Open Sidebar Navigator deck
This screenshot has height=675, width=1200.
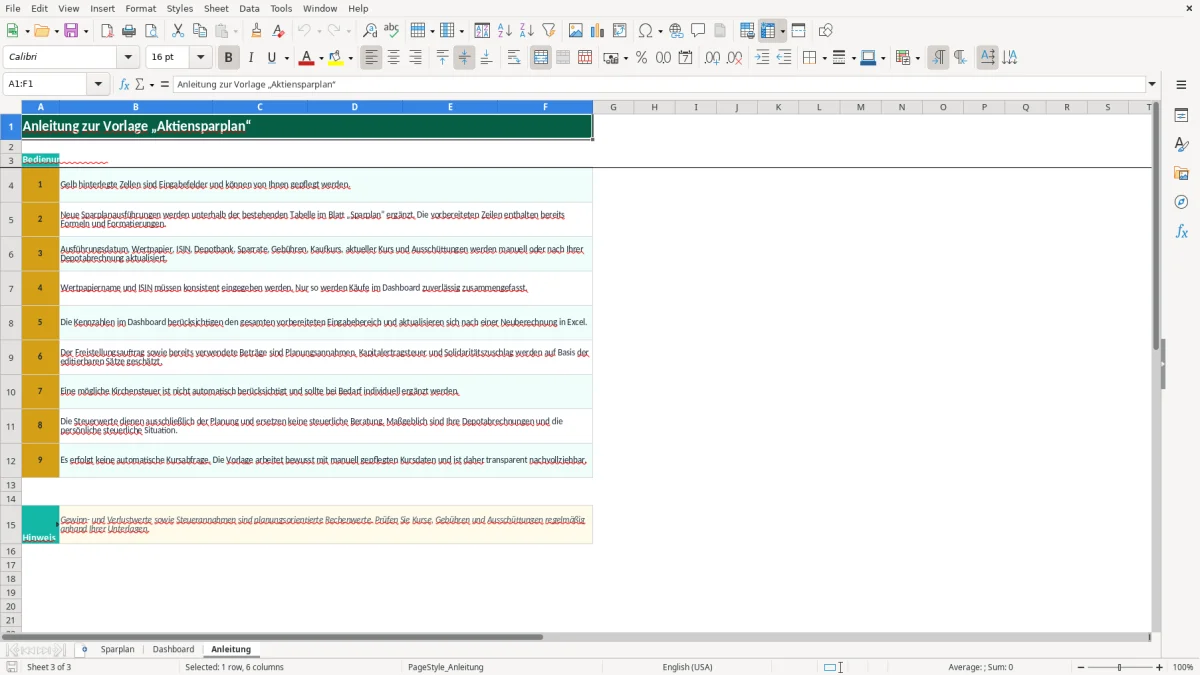click(1181, 202)
